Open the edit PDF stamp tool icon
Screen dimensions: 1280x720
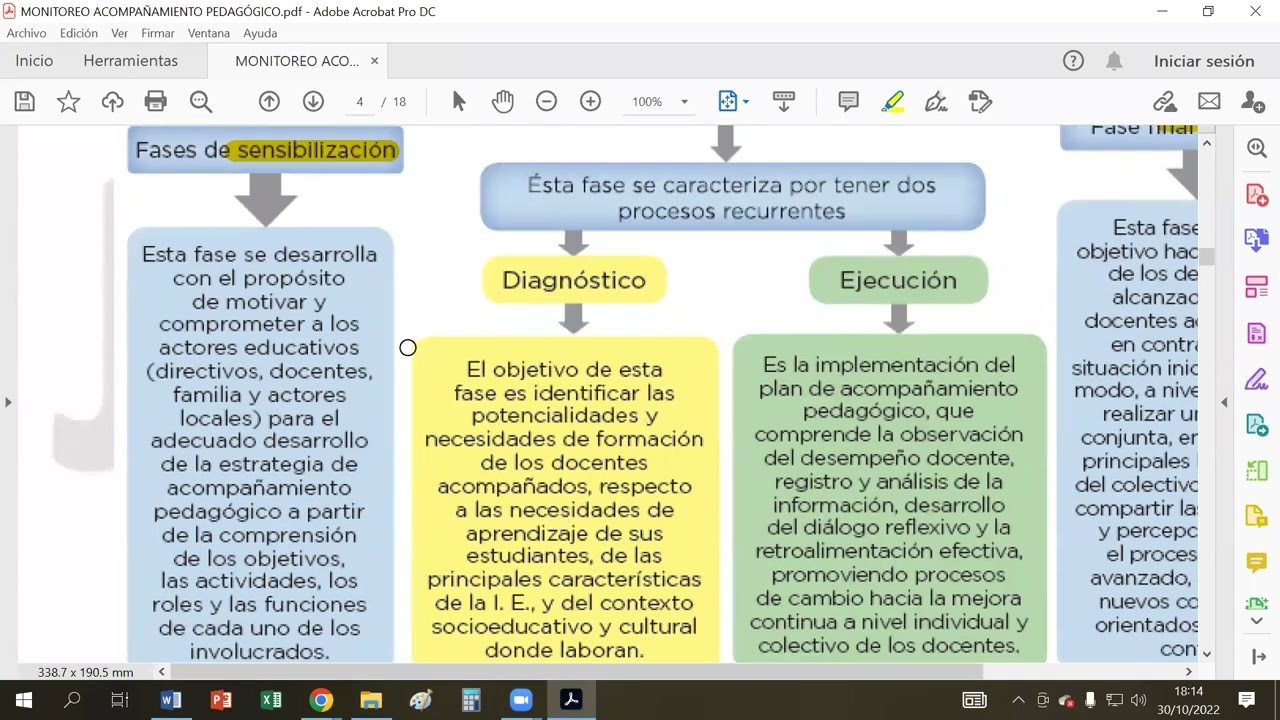(x=980, y=101)
